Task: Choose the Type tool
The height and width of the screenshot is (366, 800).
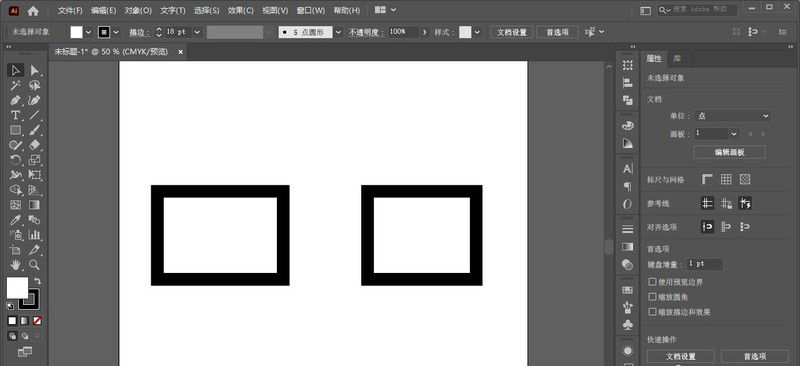Action: 15,115
